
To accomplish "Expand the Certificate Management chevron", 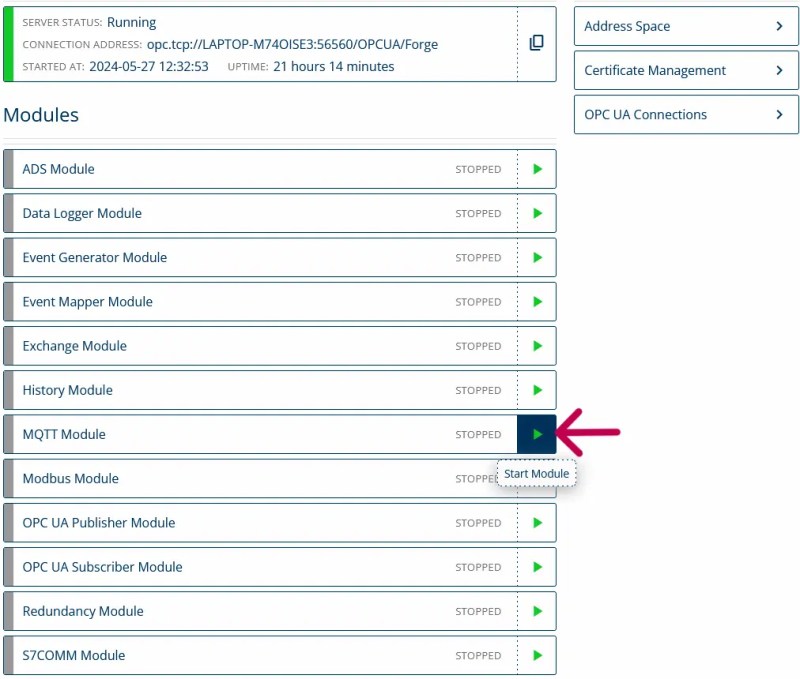I will (779, 70).
